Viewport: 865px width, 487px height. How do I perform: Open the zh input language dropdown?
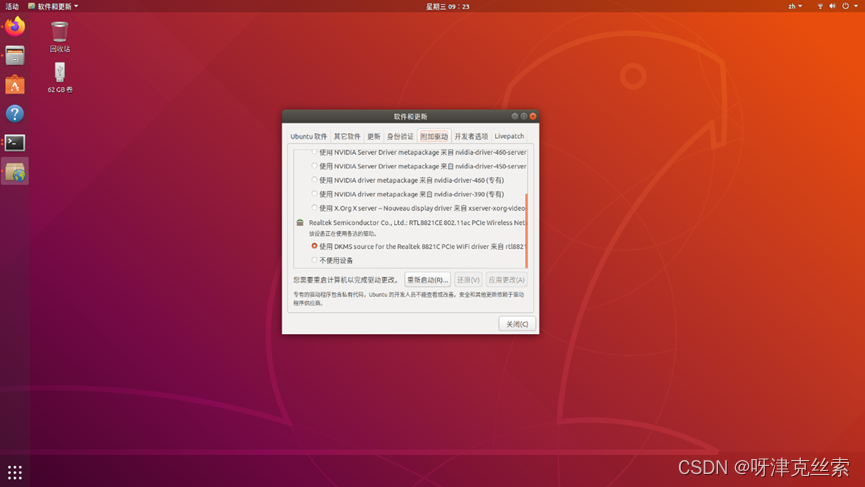pos(795,6)
